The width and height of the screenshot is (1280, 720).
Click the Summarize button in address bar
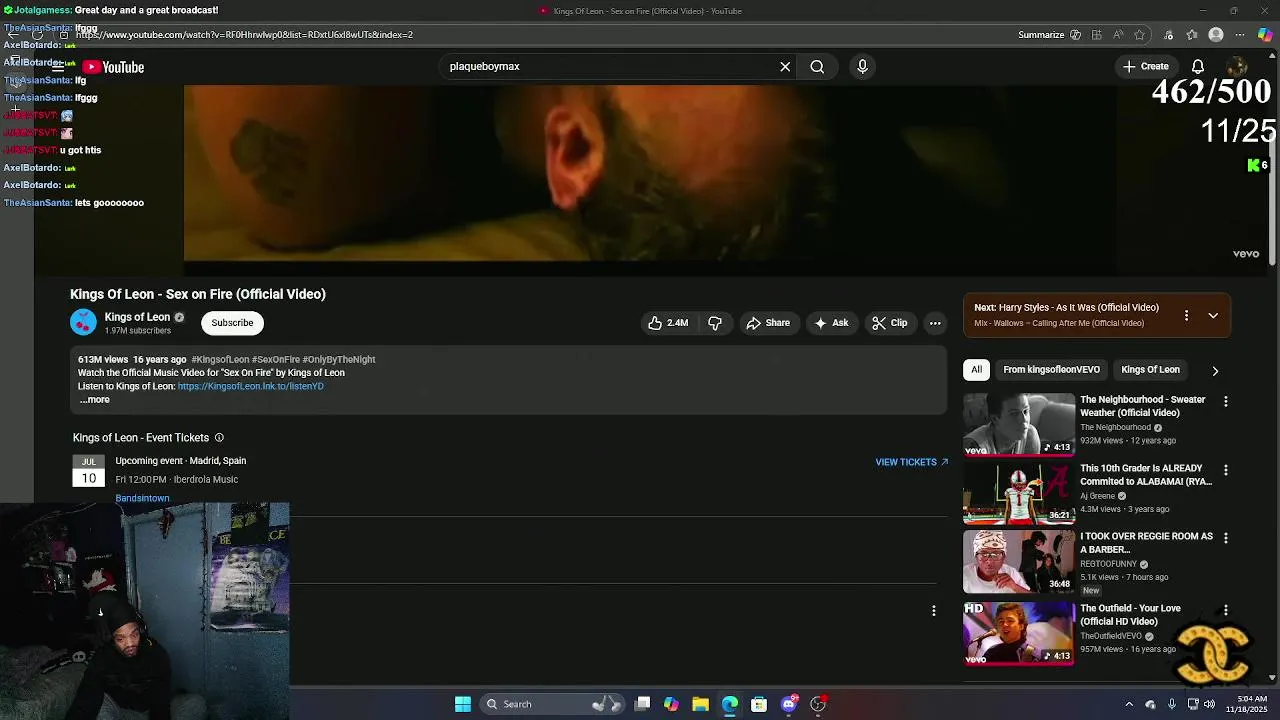tap(1049, 35)
